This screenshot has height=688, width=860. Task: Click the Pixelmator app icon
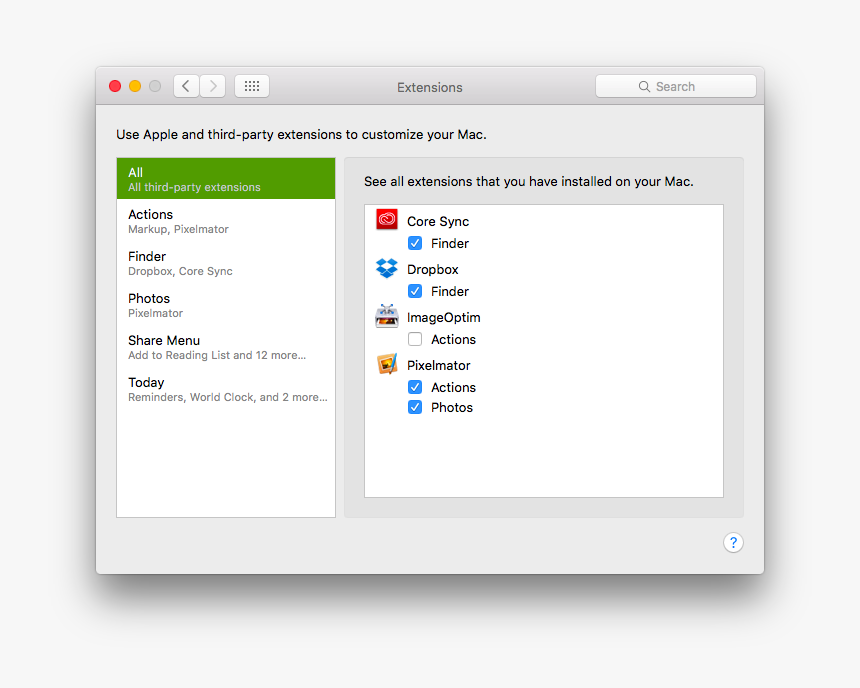click(387, 364)
